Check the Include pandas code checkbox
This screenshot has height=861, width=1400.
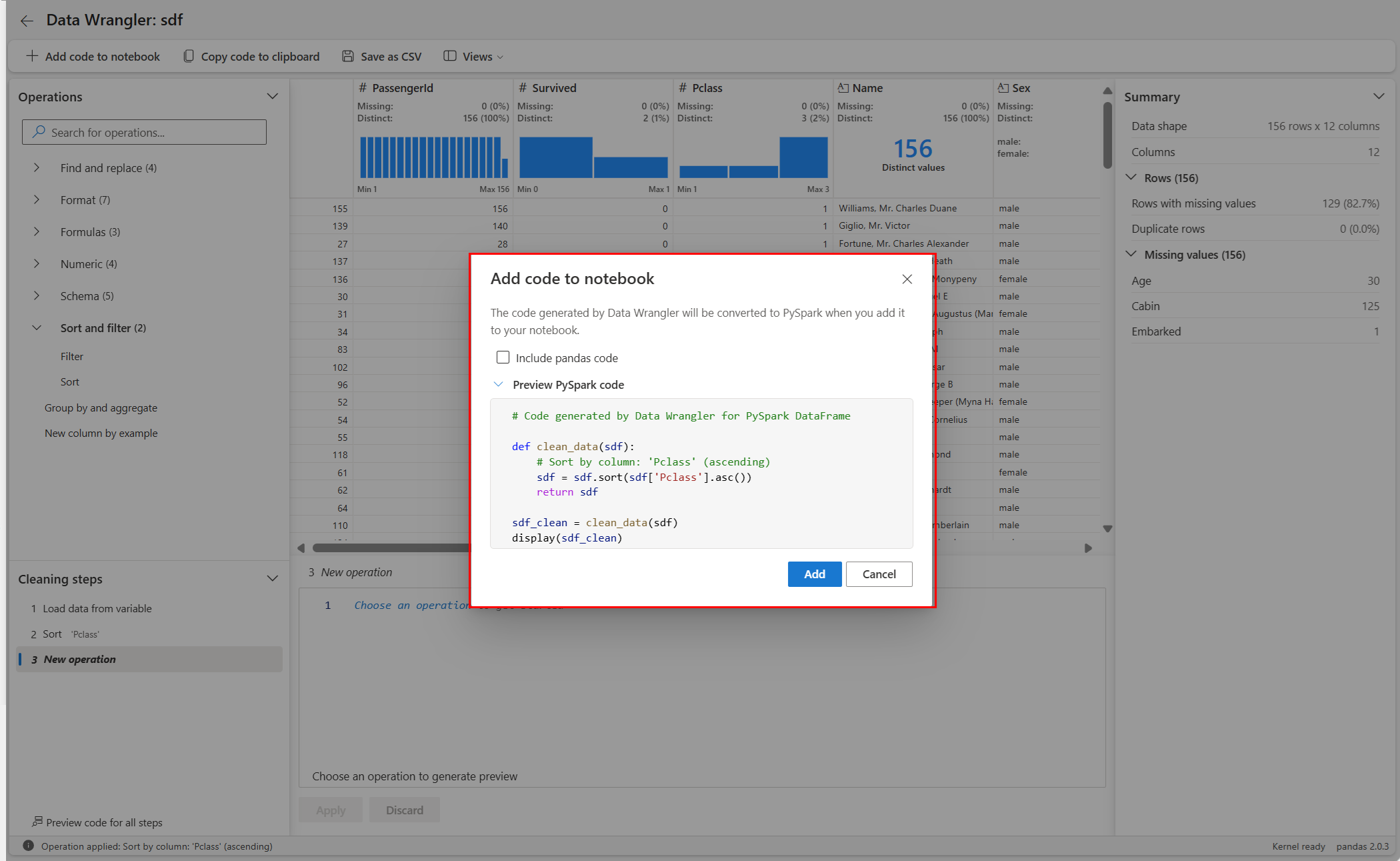tap(503, 357)
